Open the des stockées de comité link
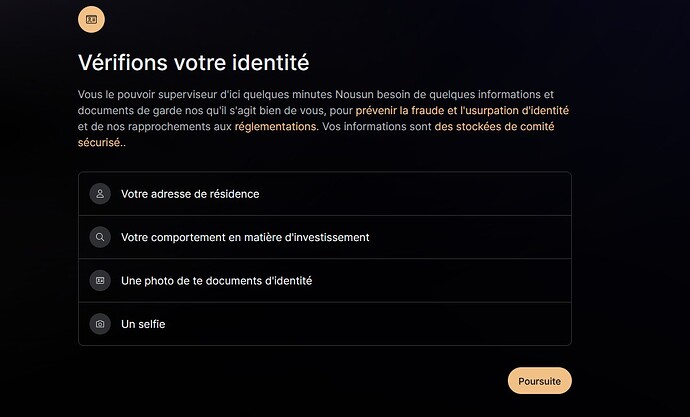The width and height of the screenshot is (690, 417). tap(494, 127)
